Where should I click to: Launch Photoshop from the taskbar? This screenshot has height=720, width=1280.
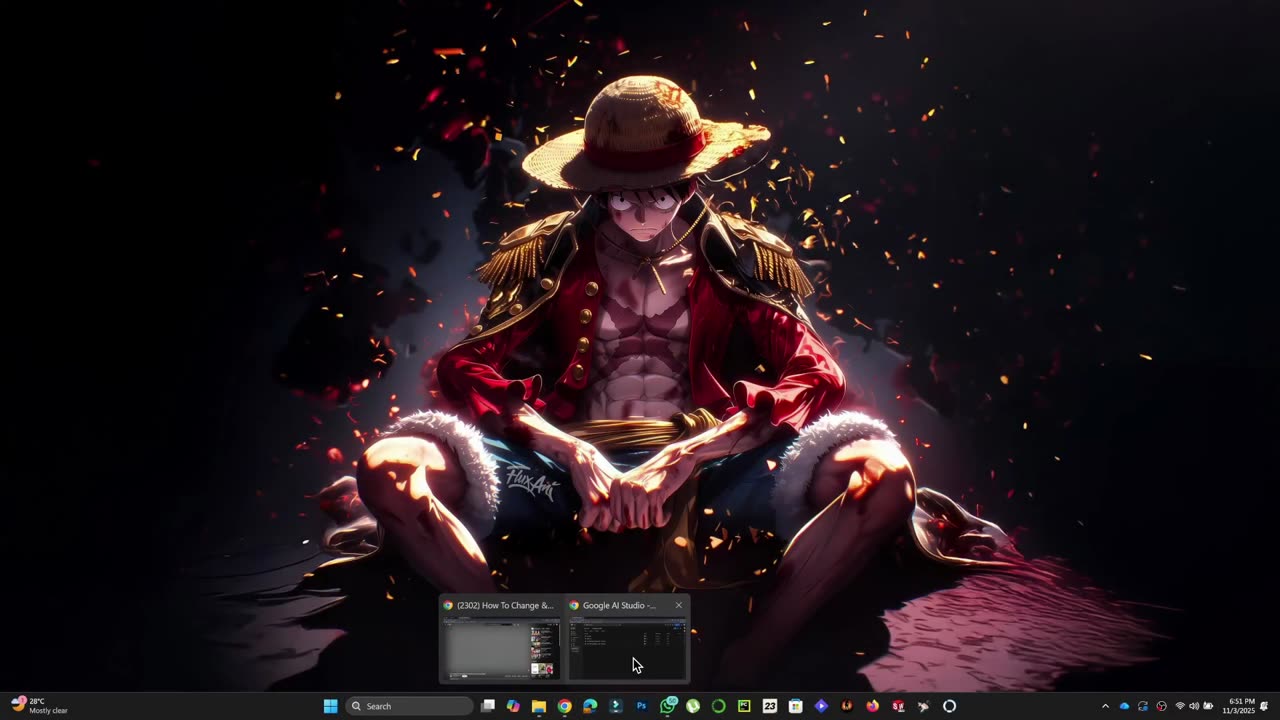tap(641, 706)
